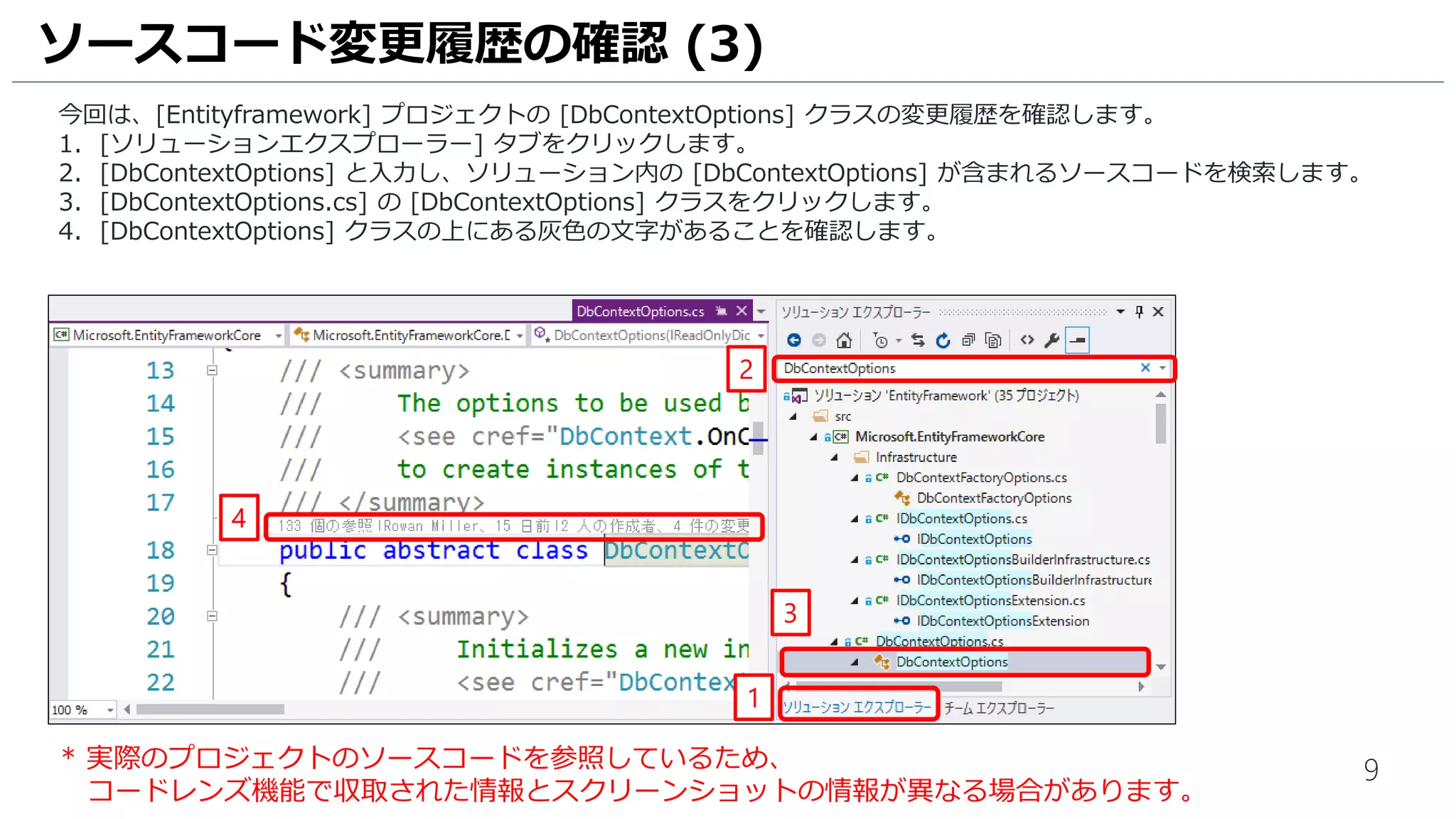Click the Show All Files icon
The width and height of the screenshot is (1456, 819).
[x=993, y=341]
